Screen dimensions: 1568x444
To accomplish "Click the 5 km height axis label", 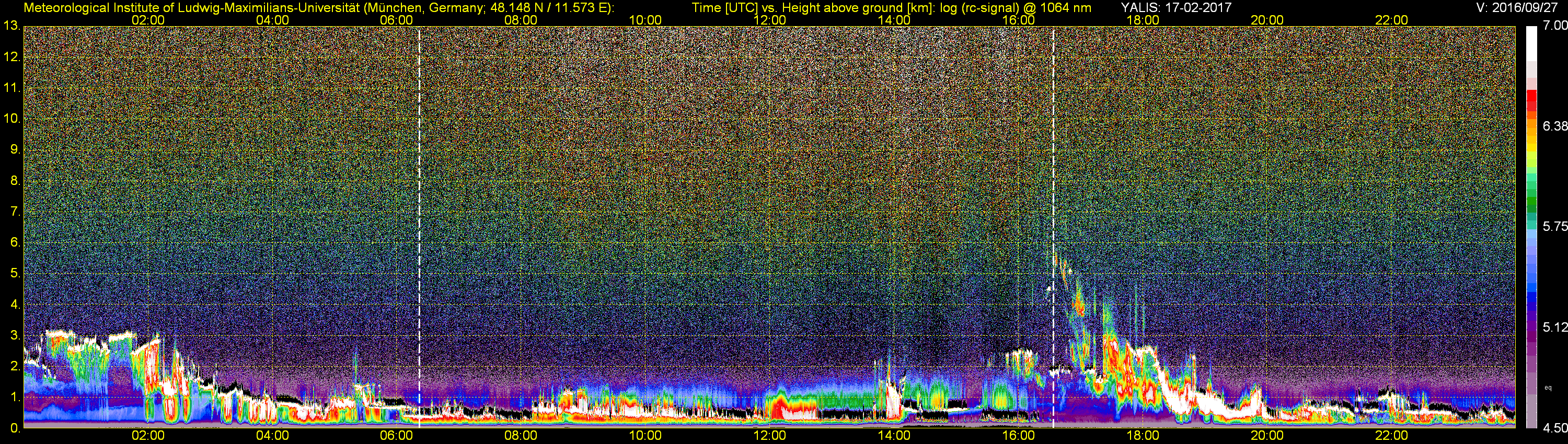I will (x=15, y=274).
